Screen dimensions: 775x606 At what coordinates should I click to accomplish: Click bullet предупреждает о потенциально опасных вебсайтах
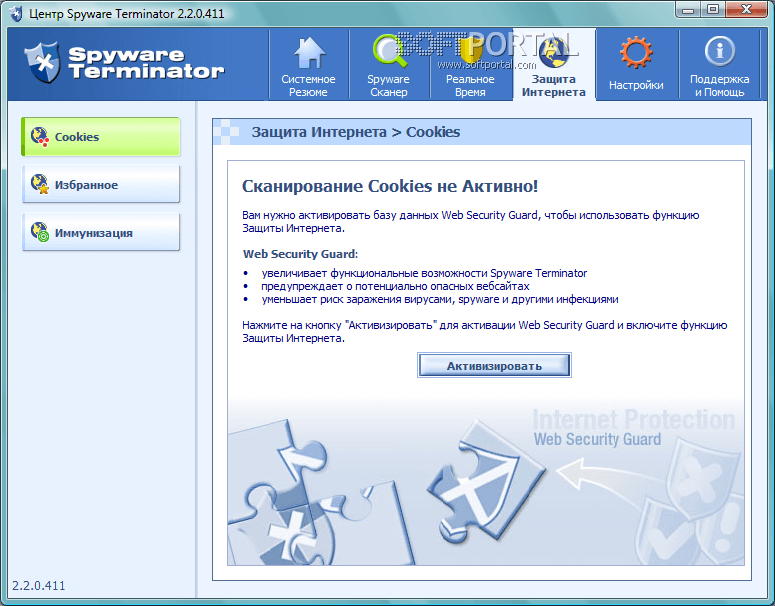coord(395,286)
